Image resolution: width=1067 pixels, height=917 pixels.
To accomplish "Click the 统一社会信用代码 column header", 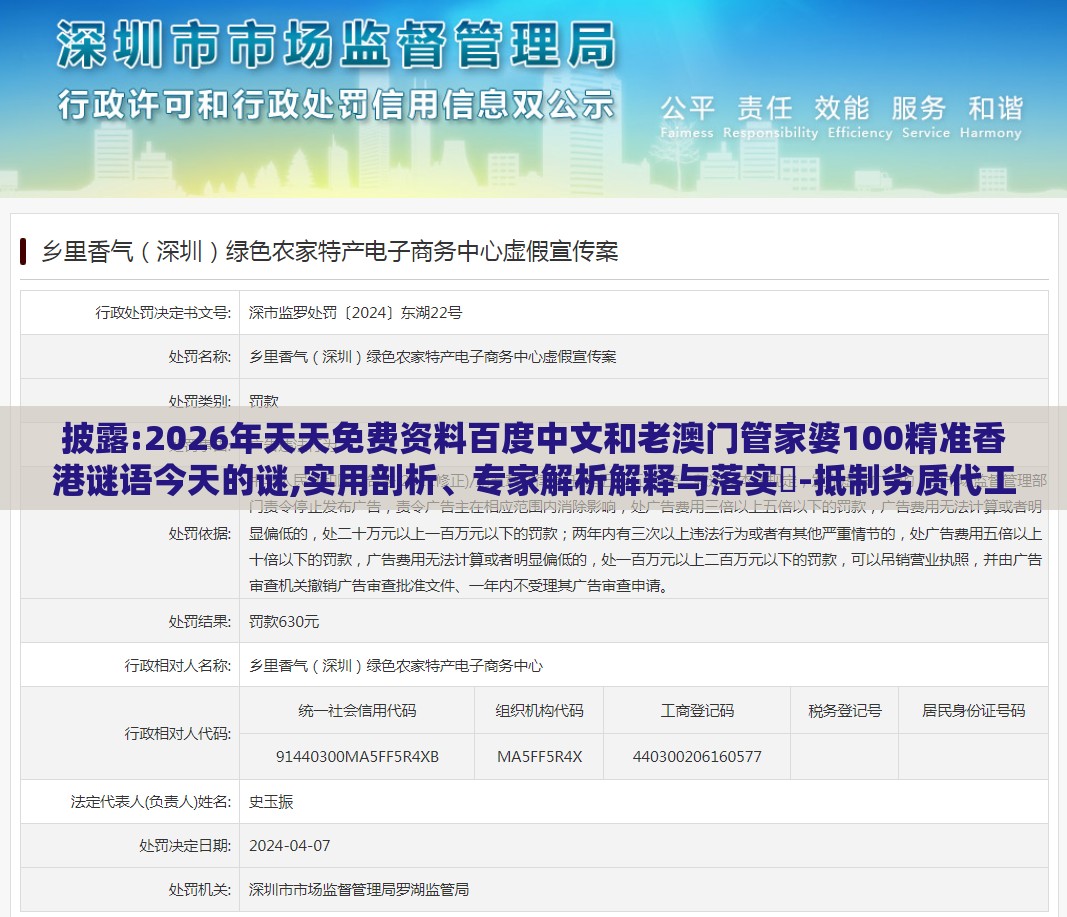I will [357, 711].
